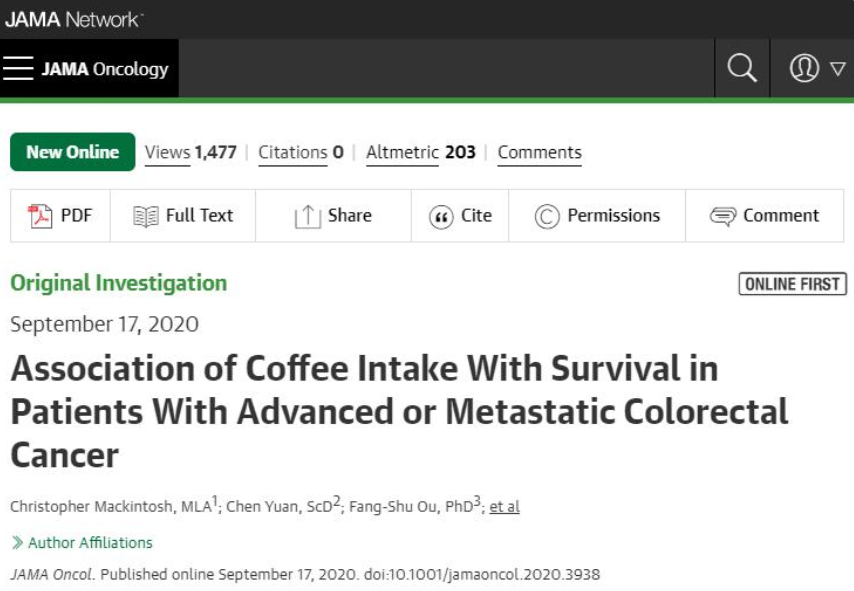854x591 pixels.
Task: Click the Permissions copyright icon
Action: coord(547,216)
